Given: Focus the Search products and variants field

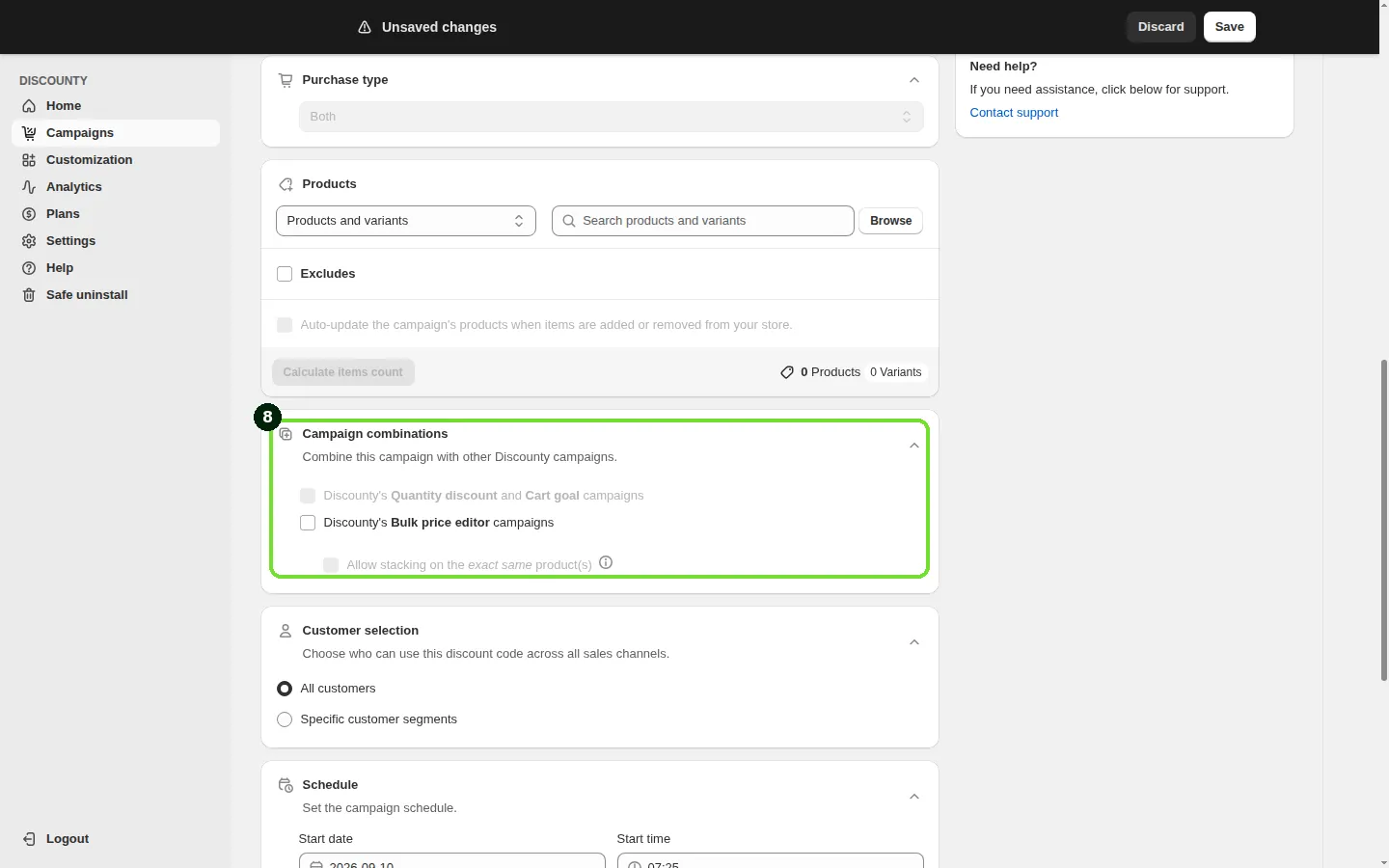Looking at the screenshot, I should [703, 221].
